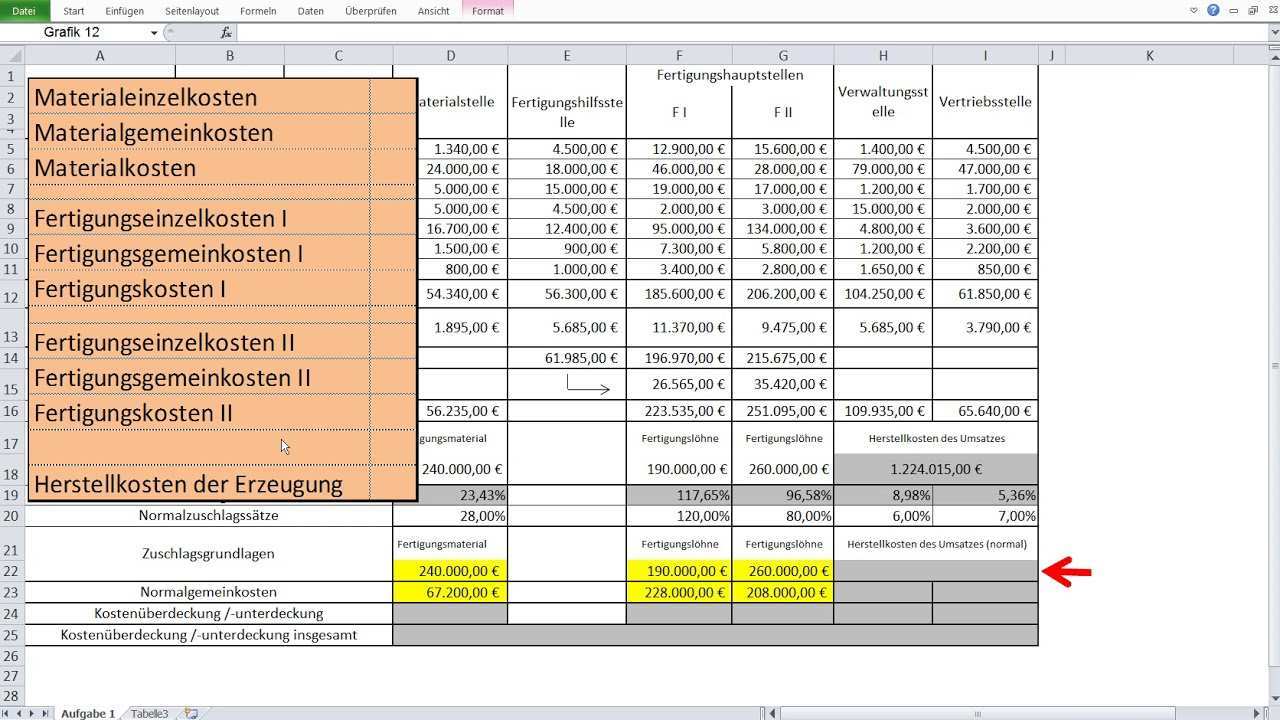
Task: Open the Excel help question mark icon
Action: [1213, 10]
